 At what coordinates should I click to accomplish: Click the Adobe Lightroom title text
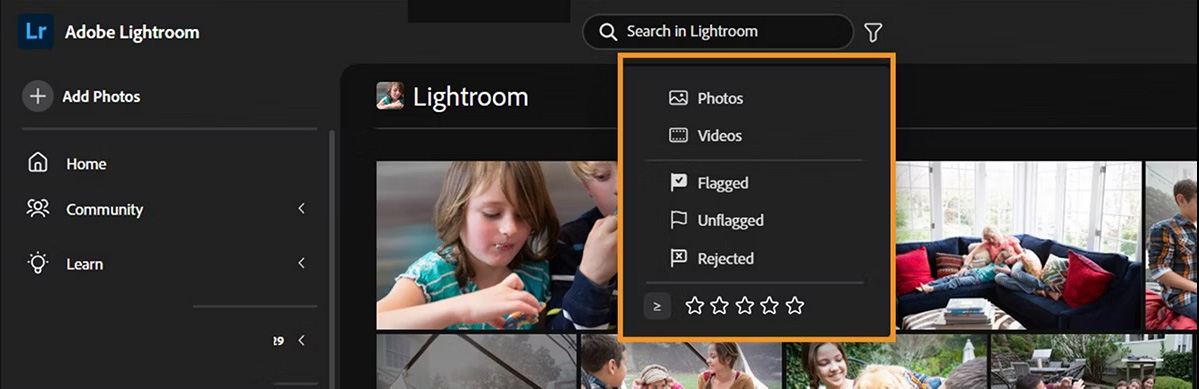132,32
